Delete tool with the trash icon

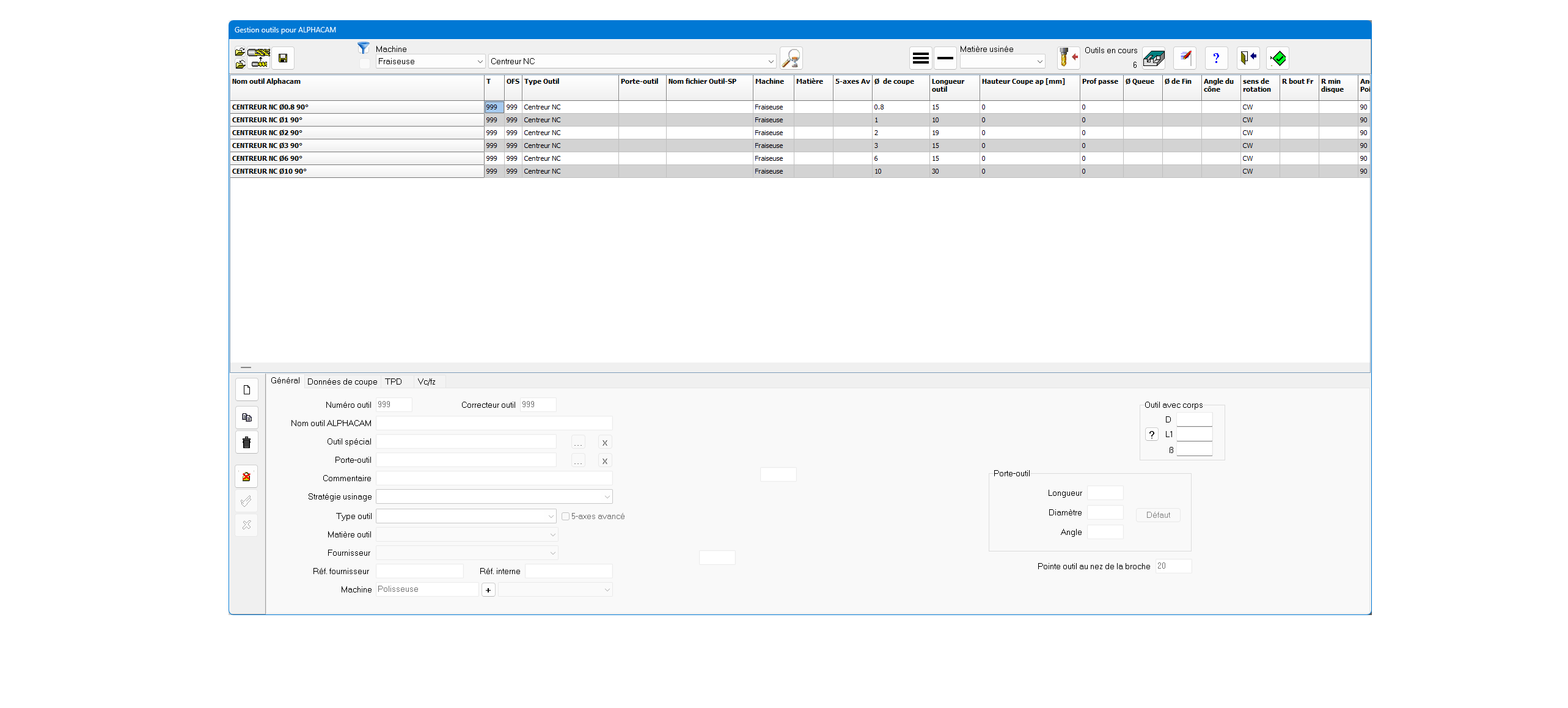pyautogui.click(x=247, y=442)
